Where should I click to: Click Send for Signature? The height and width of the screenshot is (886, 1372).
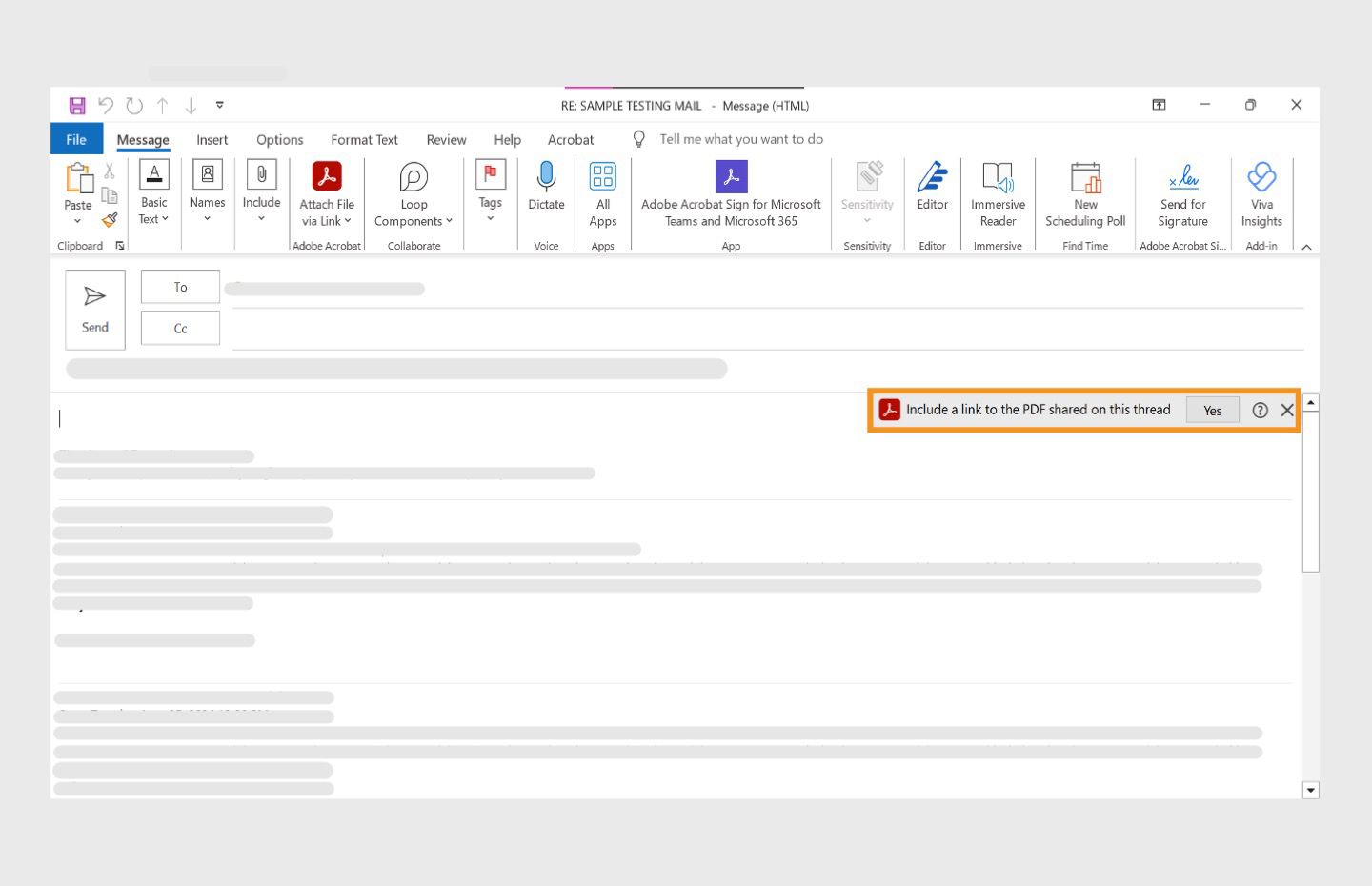click(x=1182, y=194)
